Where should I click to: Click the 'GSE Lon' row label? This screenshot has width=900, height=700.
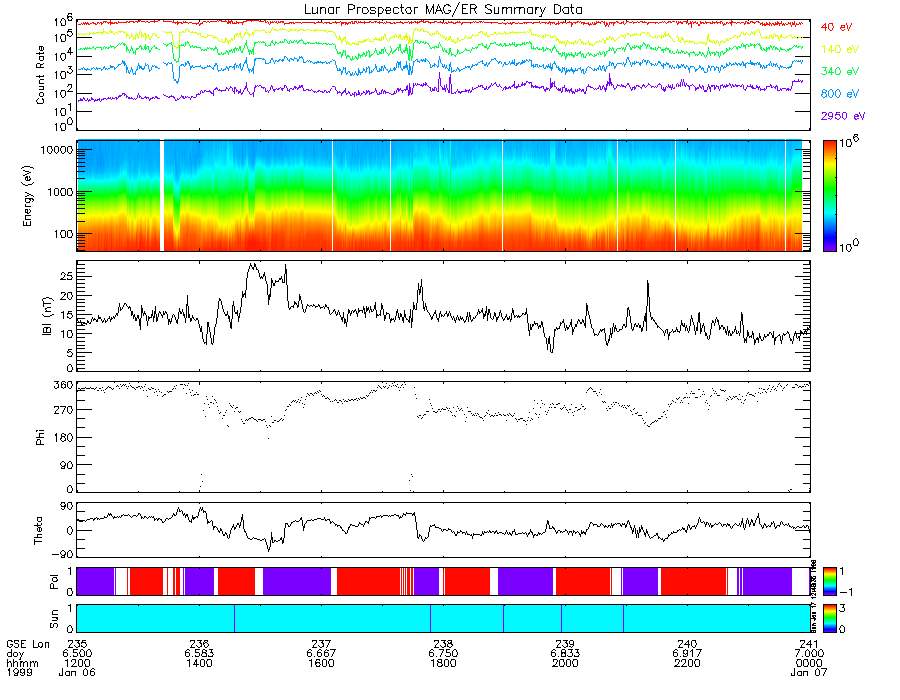(x=28, y=644)
